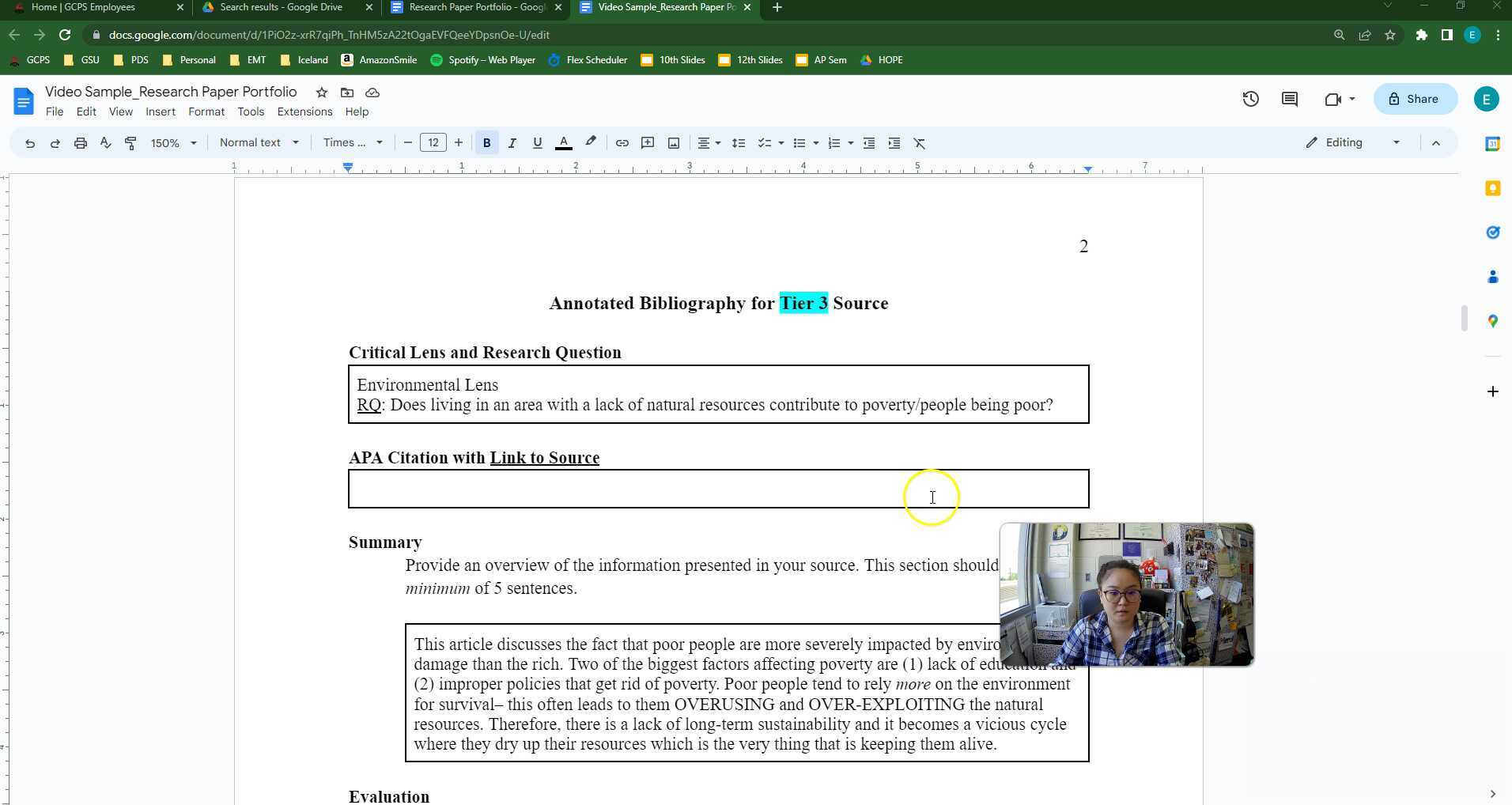Add a comment using toolbar icon

coord(648,143)
